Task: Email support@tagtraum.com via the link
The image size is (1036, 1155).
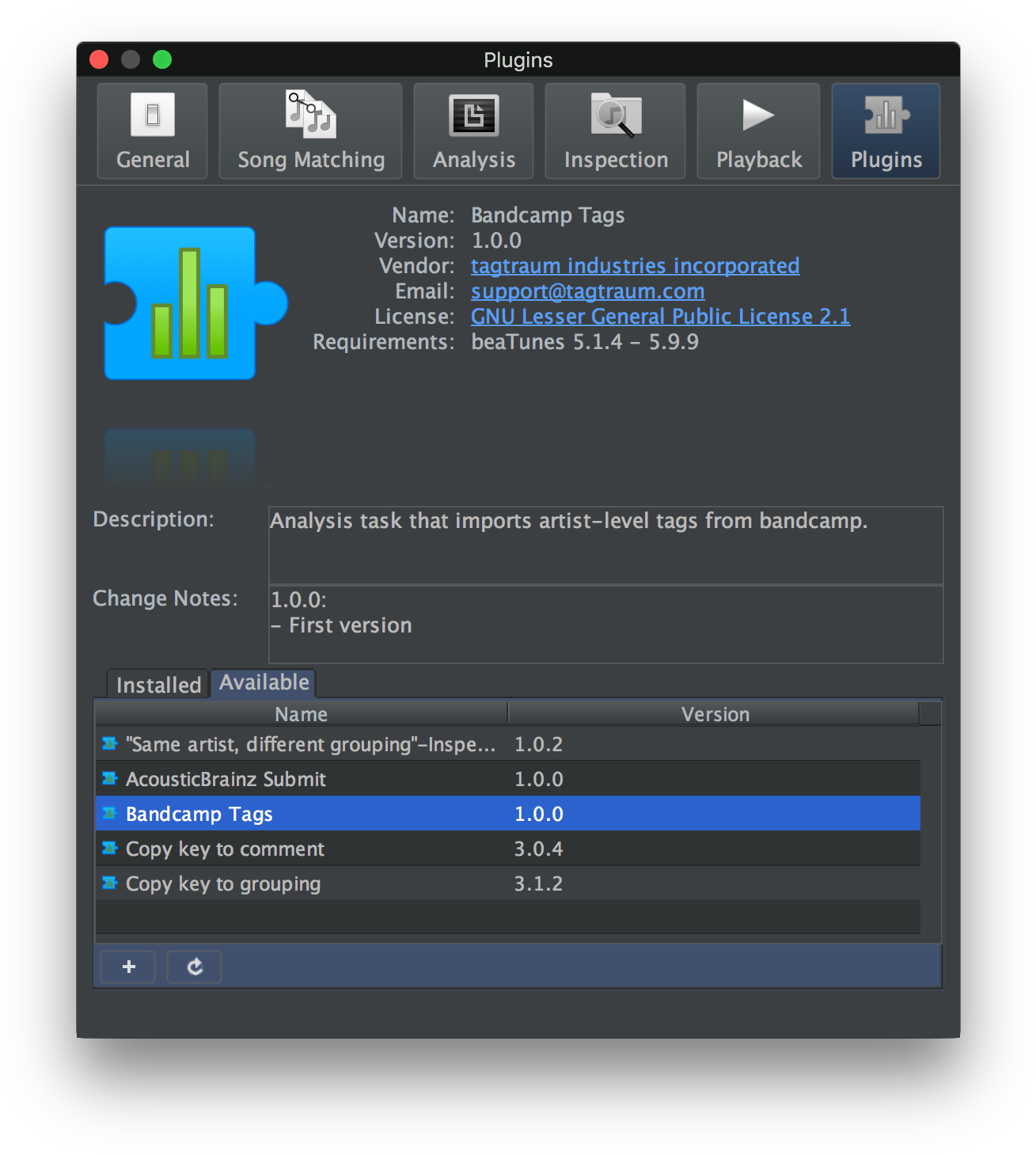Action: [587, 291]
